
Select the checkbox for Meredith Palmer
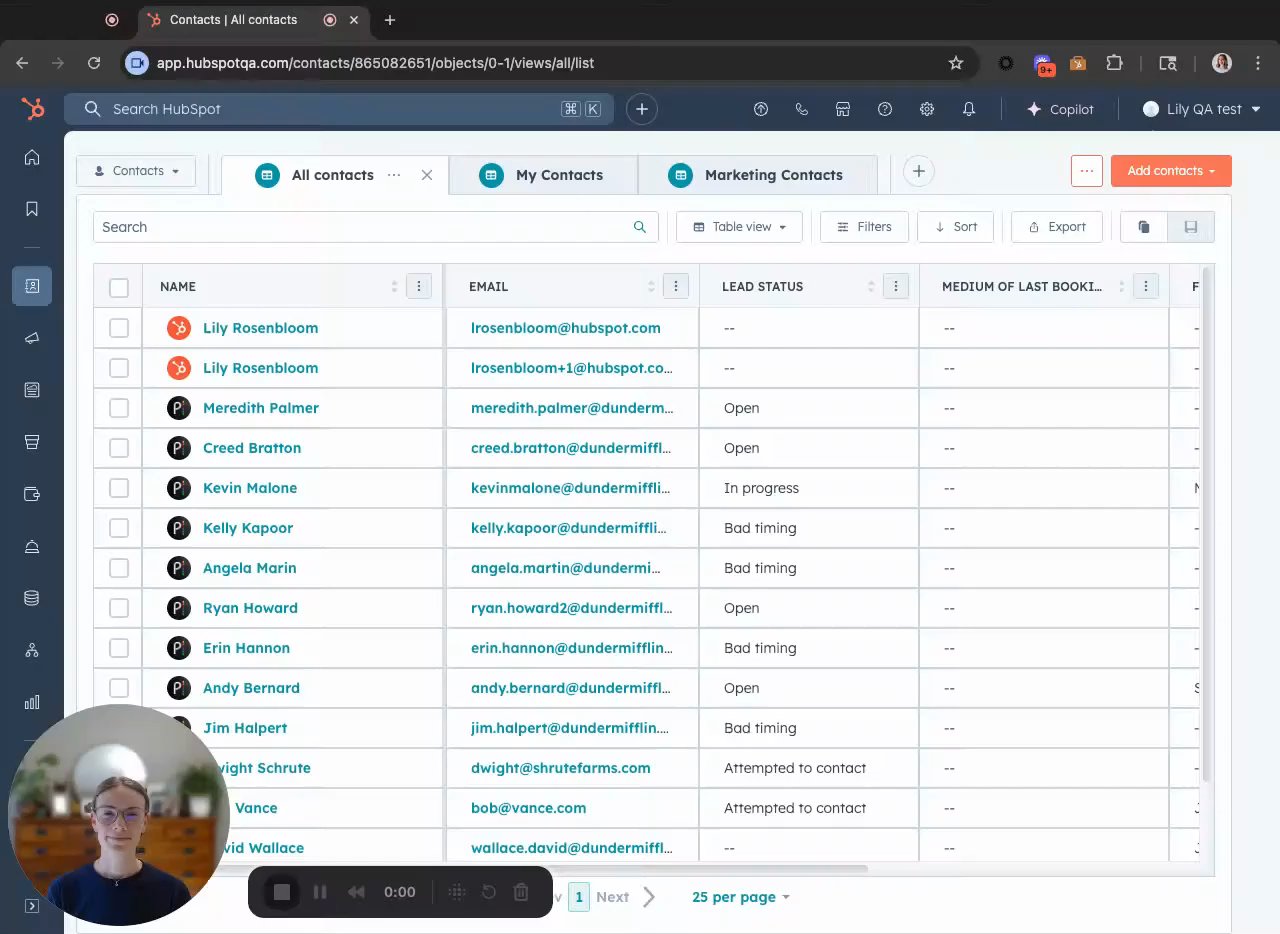pos(119,408)
